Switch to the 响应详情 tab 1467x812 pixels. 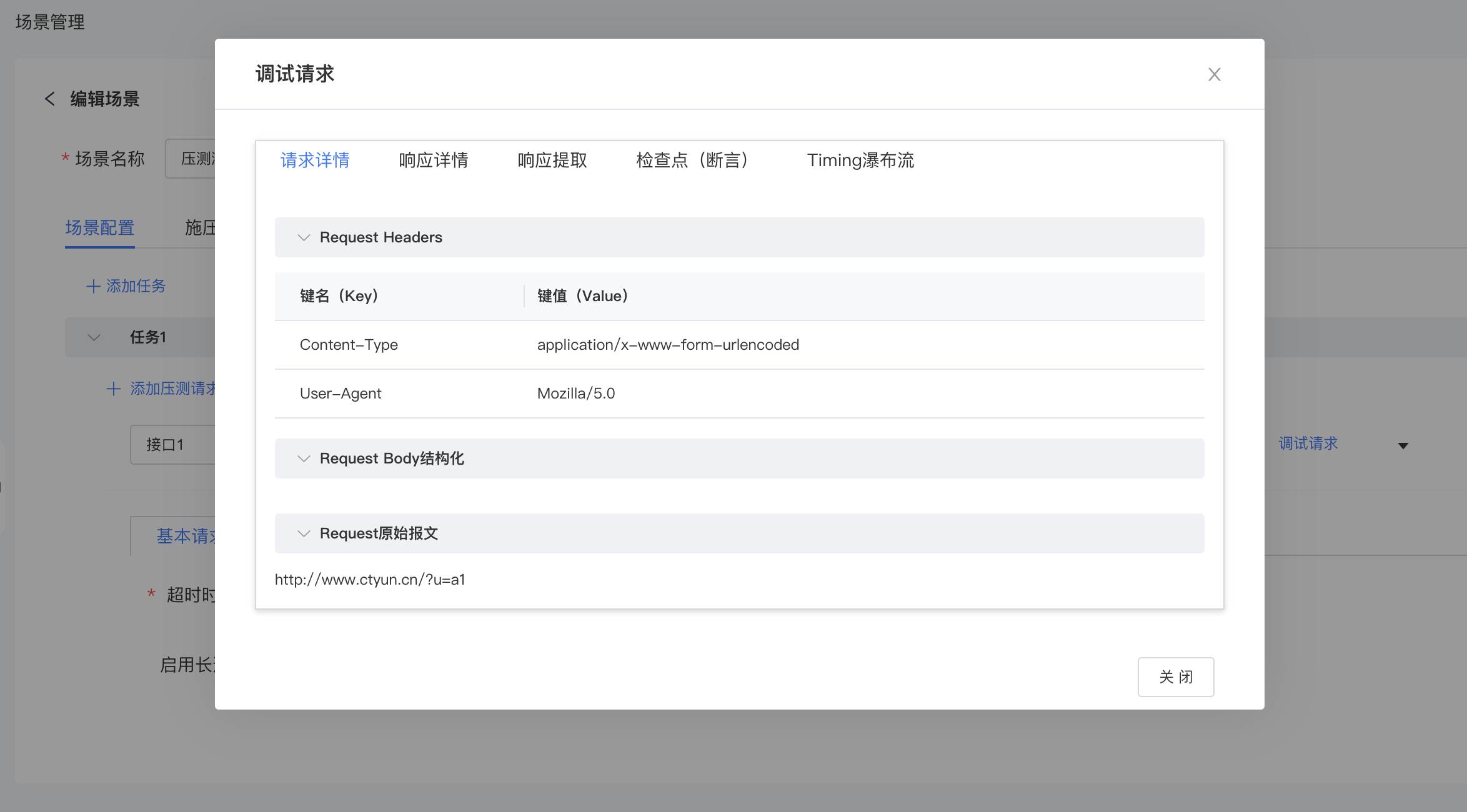(x=433, y=161)
